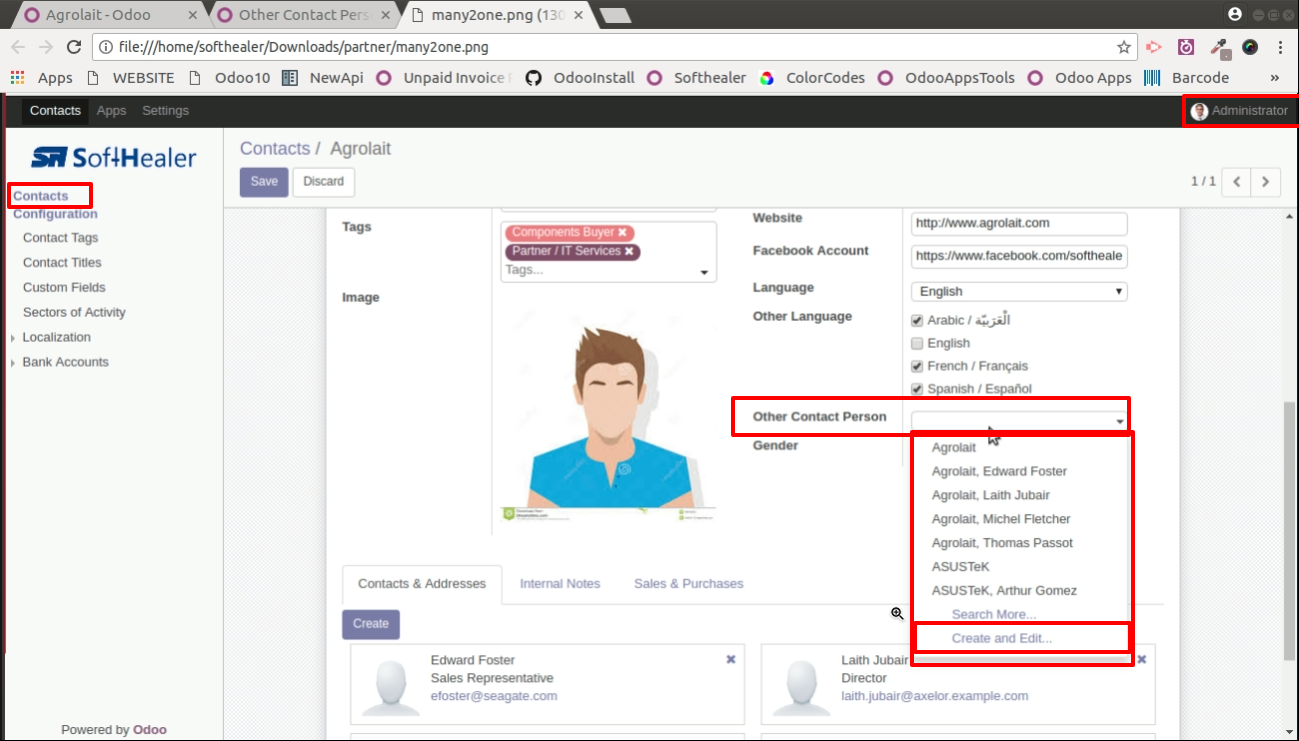Click the SoftHealer logo
The height and width of the screenshot is (741, 1299).
point(113,157)
